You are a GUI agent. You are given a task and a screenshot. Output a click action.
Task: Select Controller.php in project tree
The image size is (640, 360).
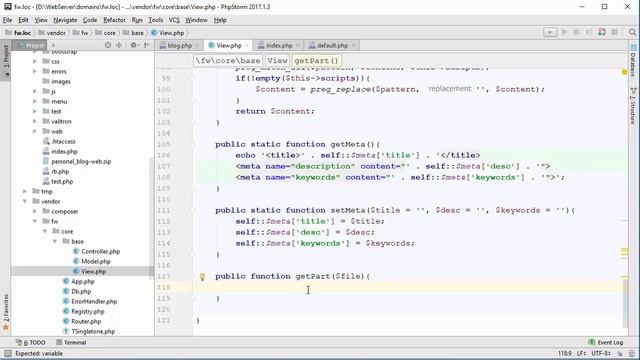(96, 251)
